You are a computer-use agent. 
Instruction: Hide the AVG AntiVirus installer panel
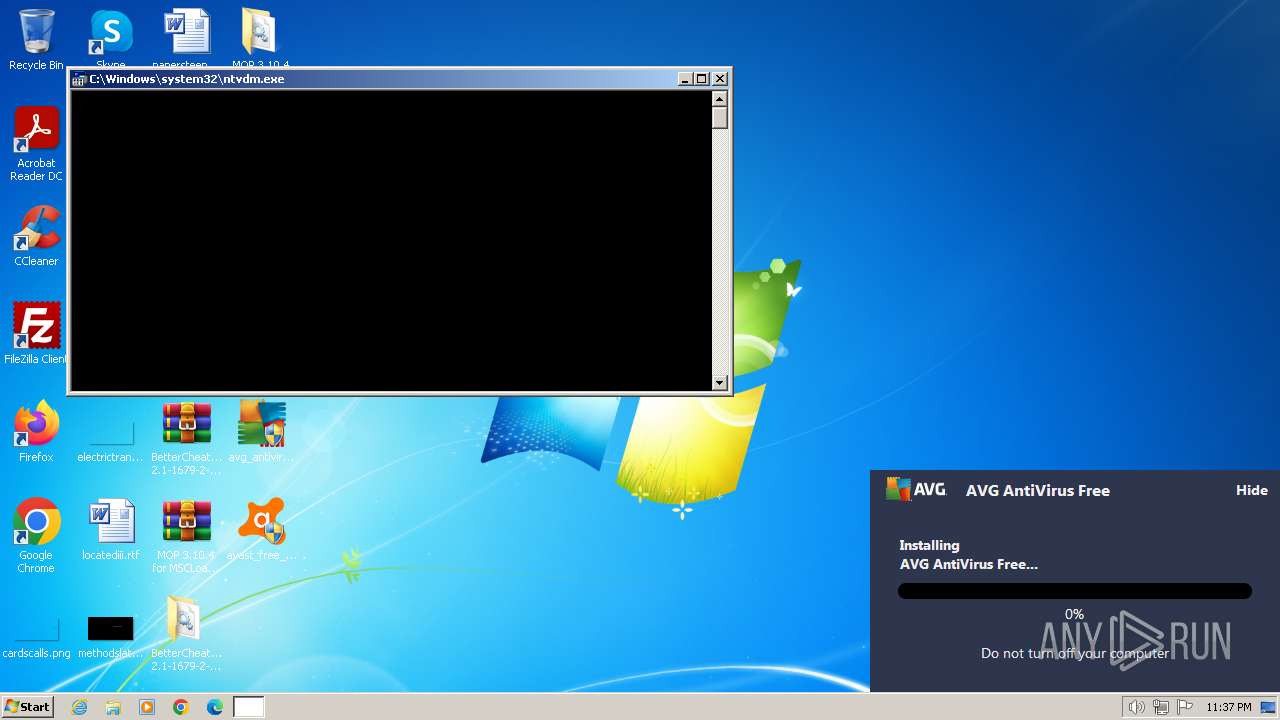(x=1252, y=490)
